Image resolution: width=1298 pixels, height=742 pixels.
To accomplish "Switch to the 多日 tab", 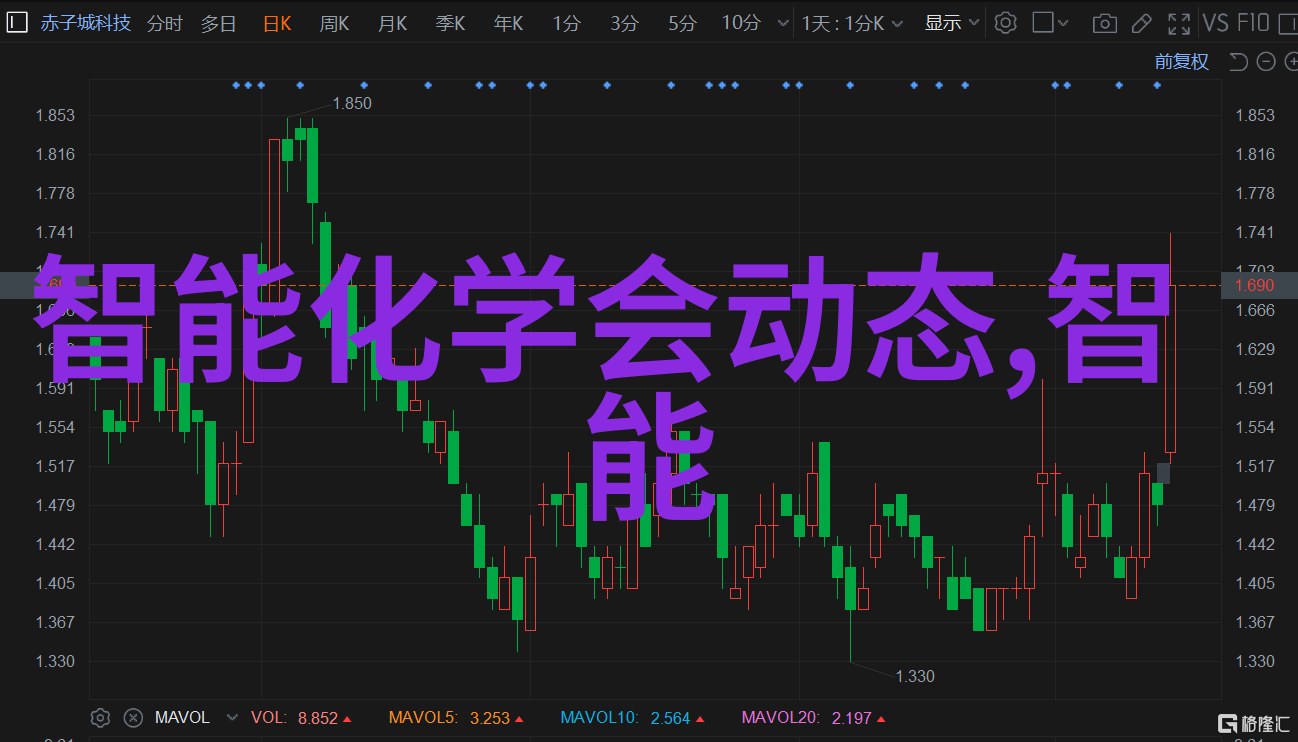I will click(x=218, y=23).
